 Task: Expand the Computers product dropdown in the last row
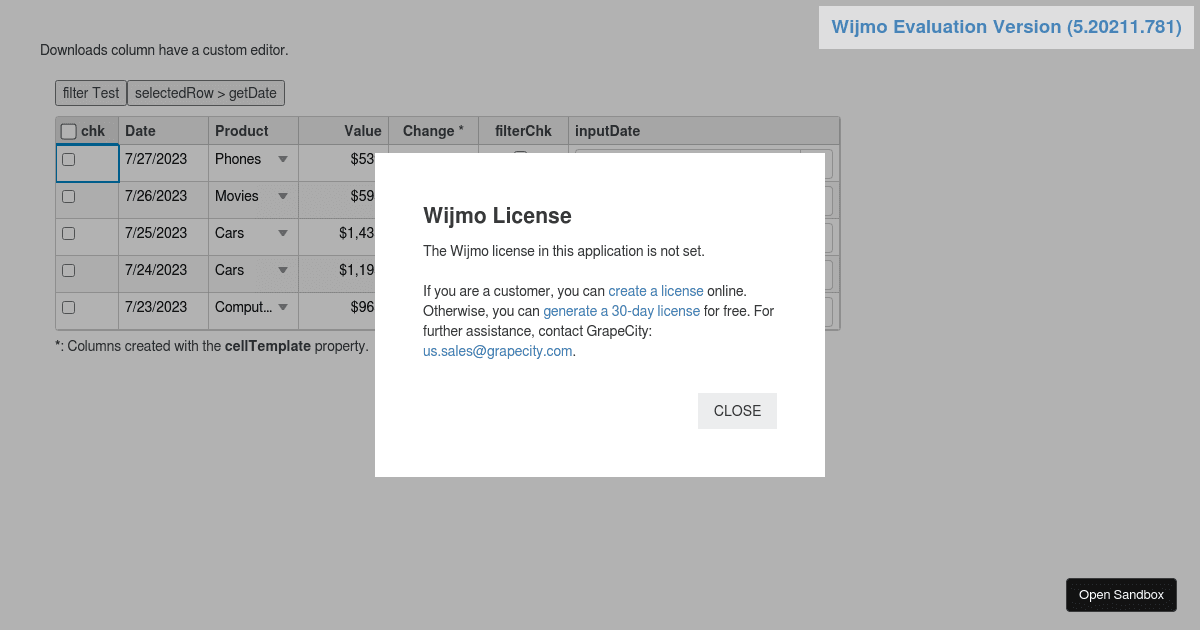coord(283,307)
